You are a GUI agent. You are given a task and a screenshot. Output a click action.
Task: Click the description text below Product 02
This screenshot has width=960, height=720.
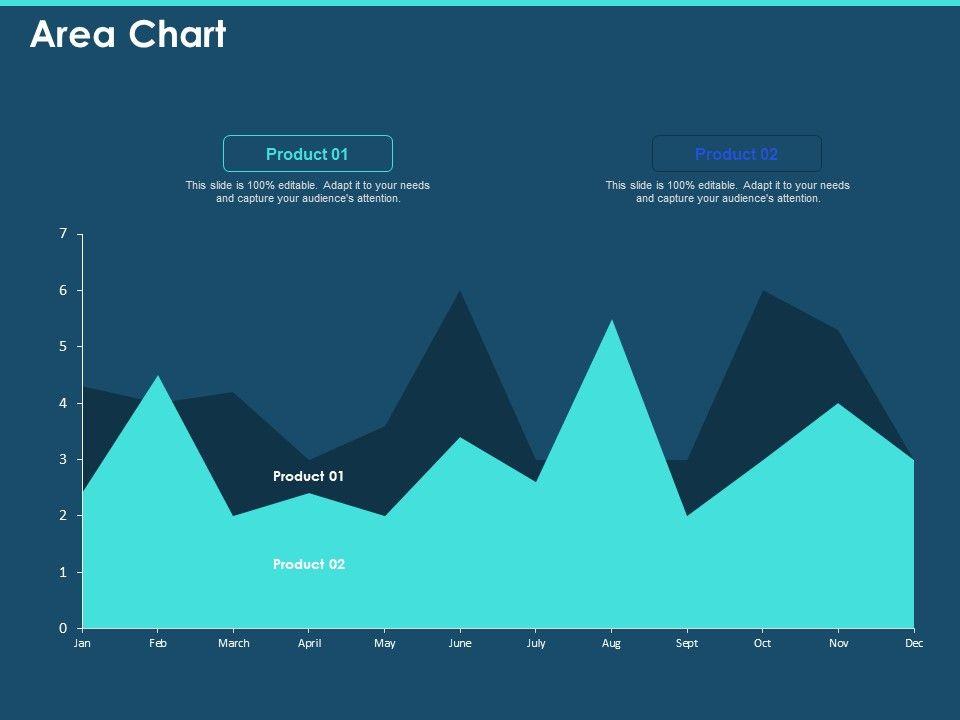(727, 192)
